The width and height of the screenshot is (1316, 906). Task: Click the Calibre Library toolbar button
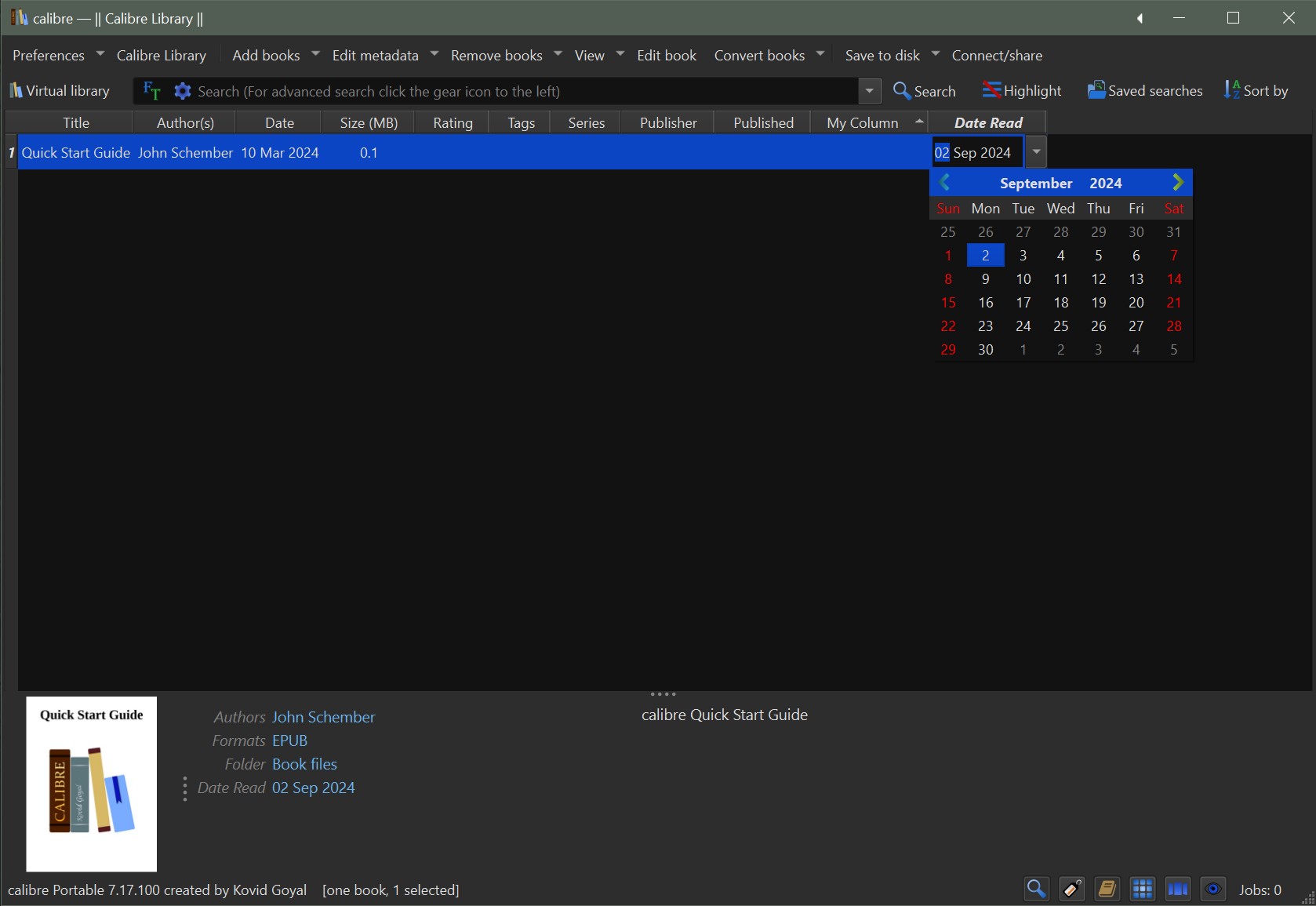162,56
